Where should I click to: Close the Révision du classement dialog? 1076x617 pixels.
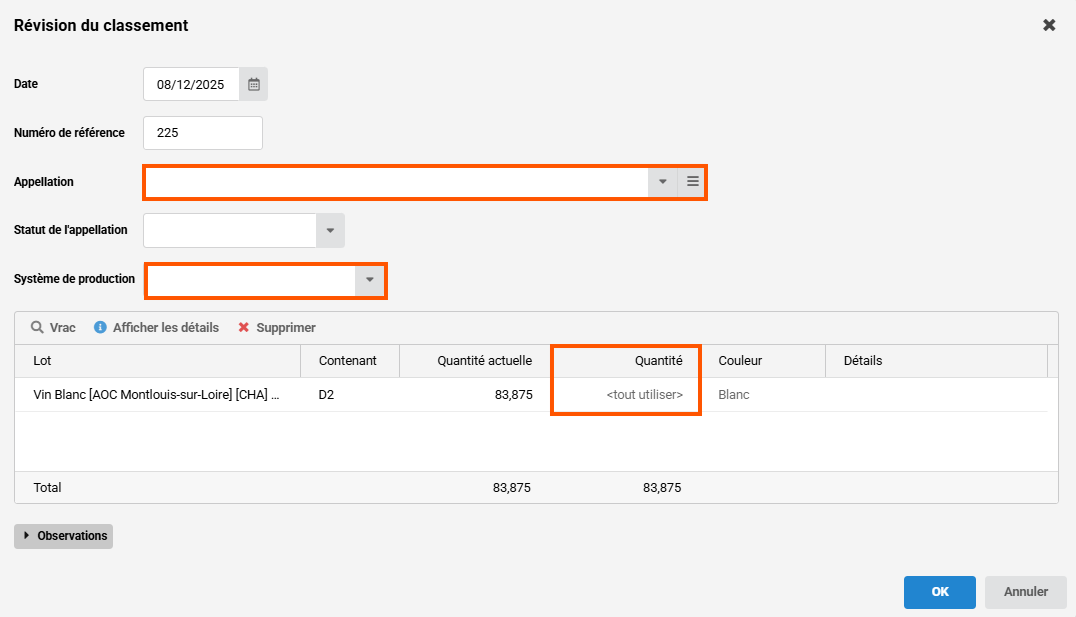click(x=1049, y=26)
